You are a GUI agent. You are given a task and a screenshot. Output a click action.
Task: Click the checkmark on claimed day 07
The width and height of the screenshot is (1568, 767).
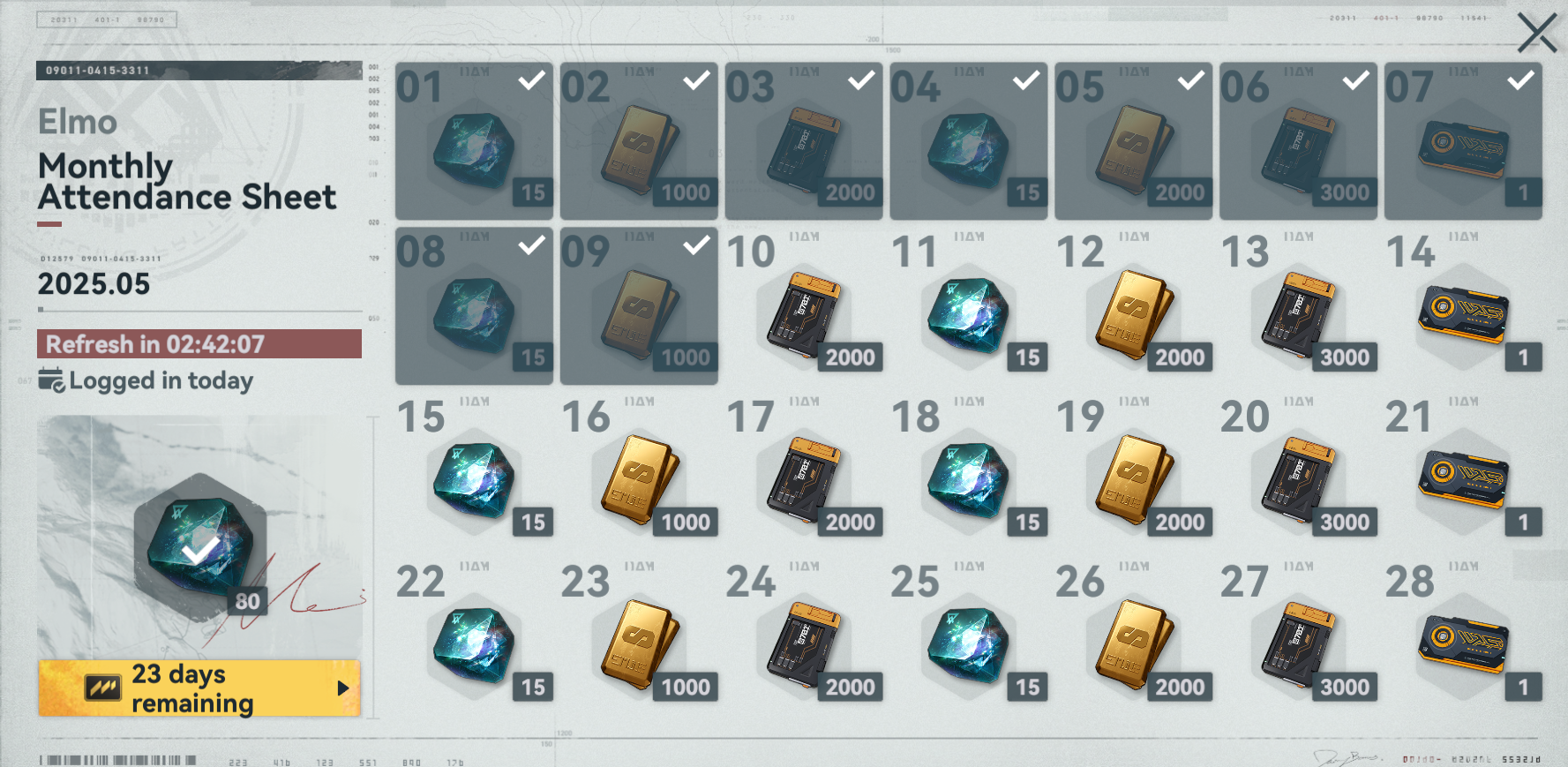1520,81
